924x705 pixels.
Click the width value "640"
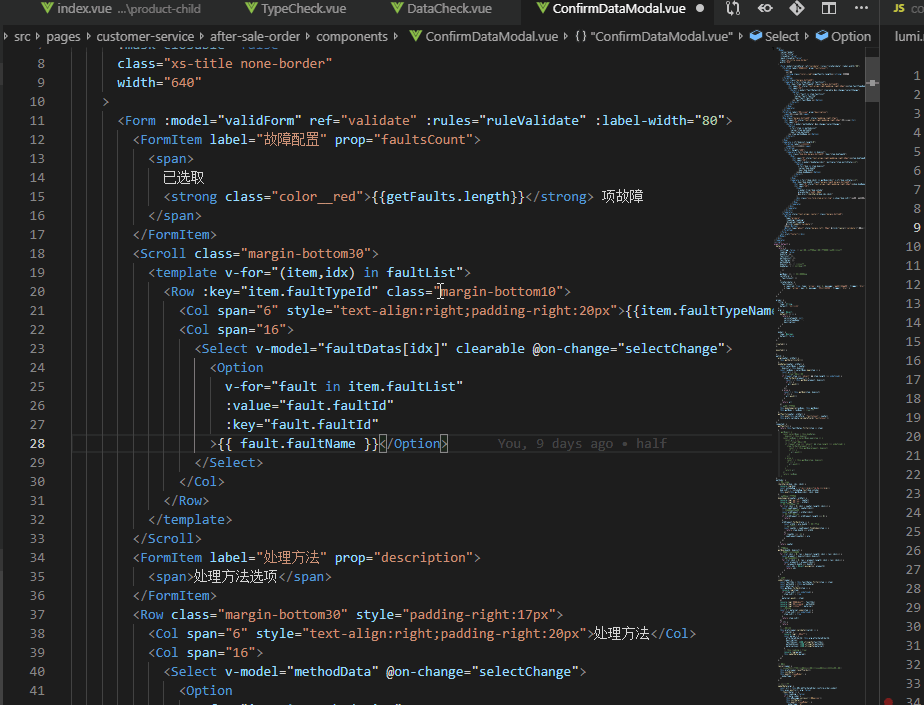[x=183, y=82]
